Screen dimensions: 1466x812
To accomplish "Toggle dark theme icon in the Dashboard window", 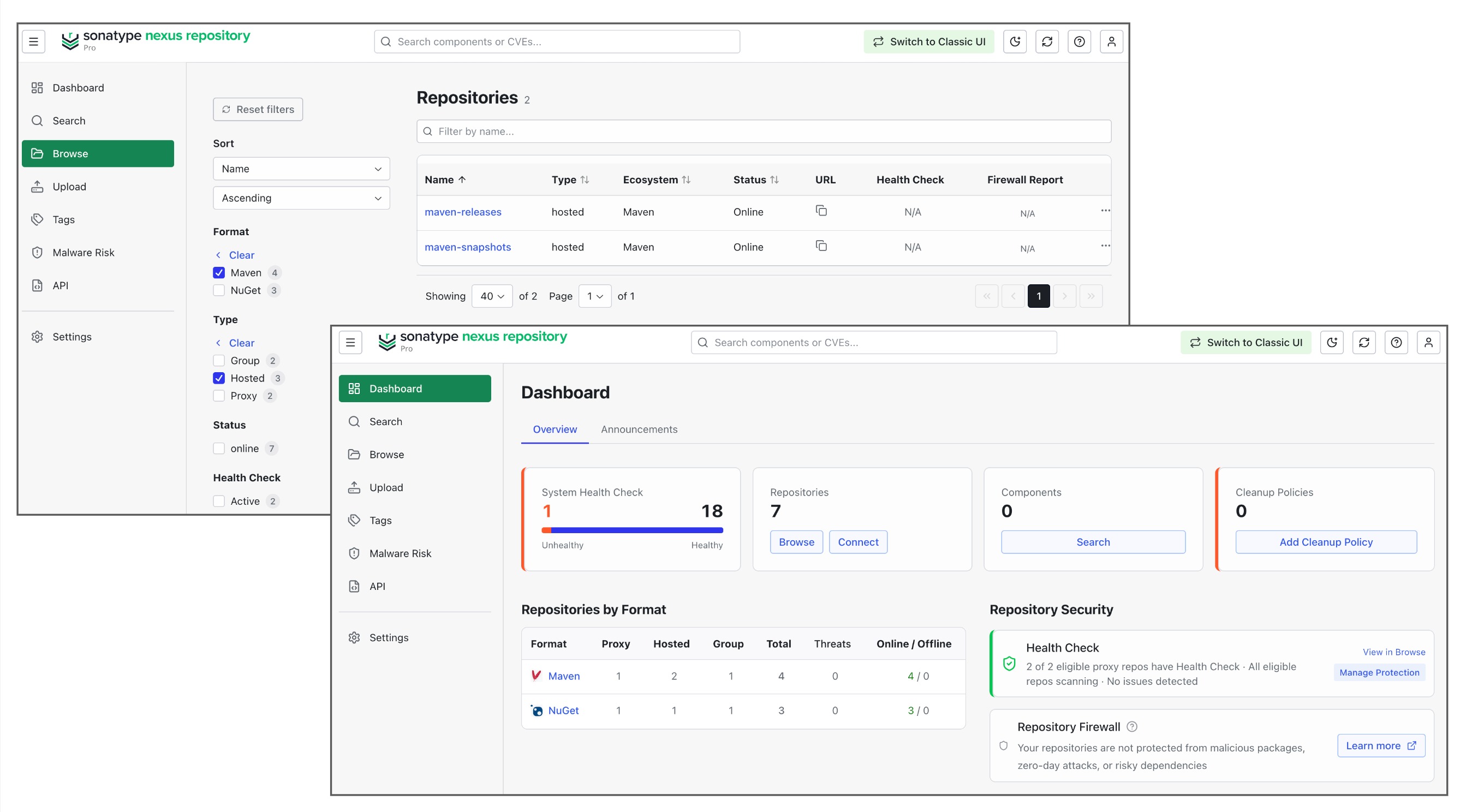I will [1332, 343].
